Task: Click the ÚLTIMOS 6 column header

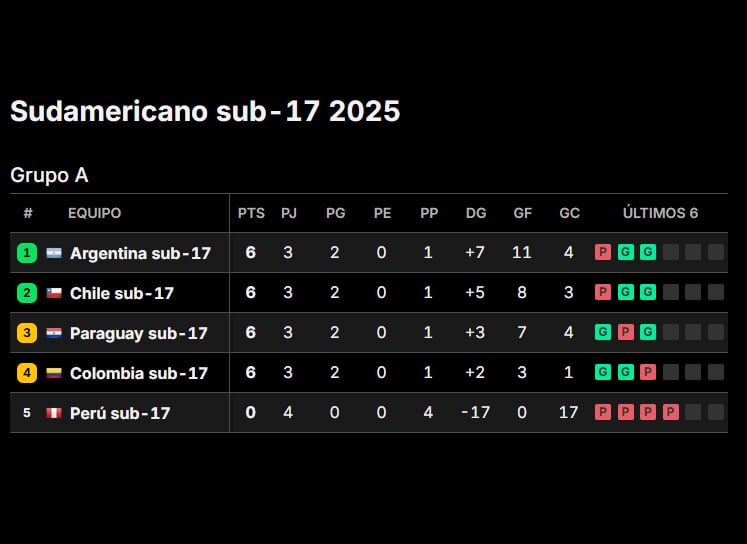Action: (x=660, y=213)
